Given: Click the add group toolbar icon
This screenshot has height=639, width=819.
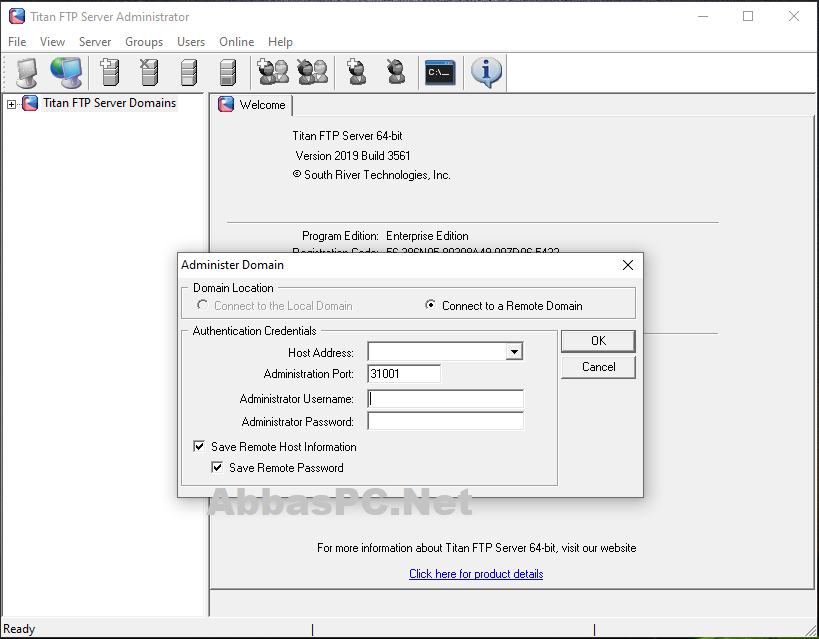Looking at the screenshot, I should 273,72.
